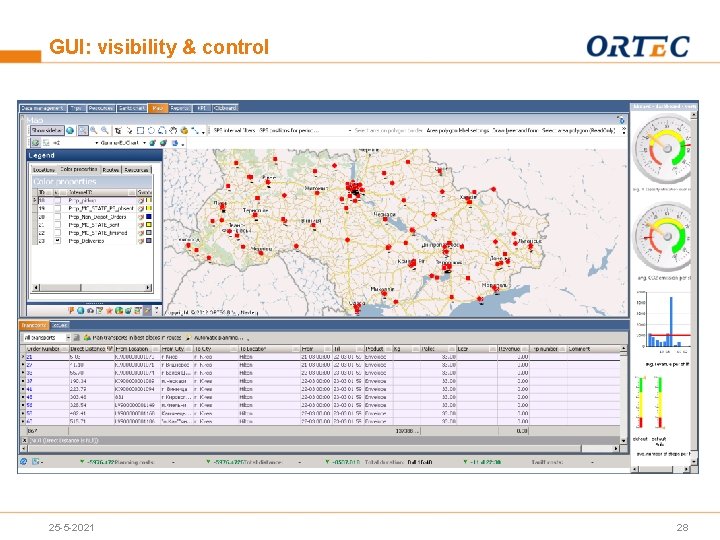Click the route line drawing tool
The height and width of the screenshot is (540, 720).
[195, 130]
